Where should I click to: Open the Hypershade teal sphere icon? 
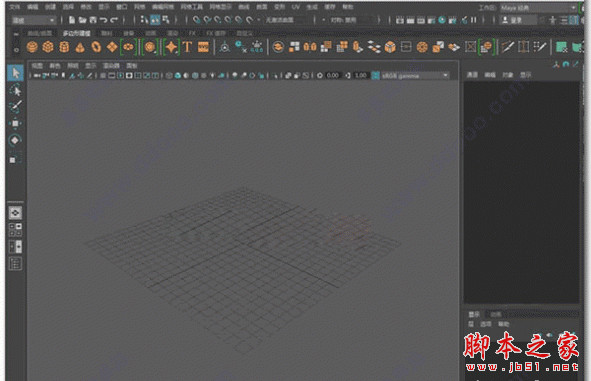442,20
